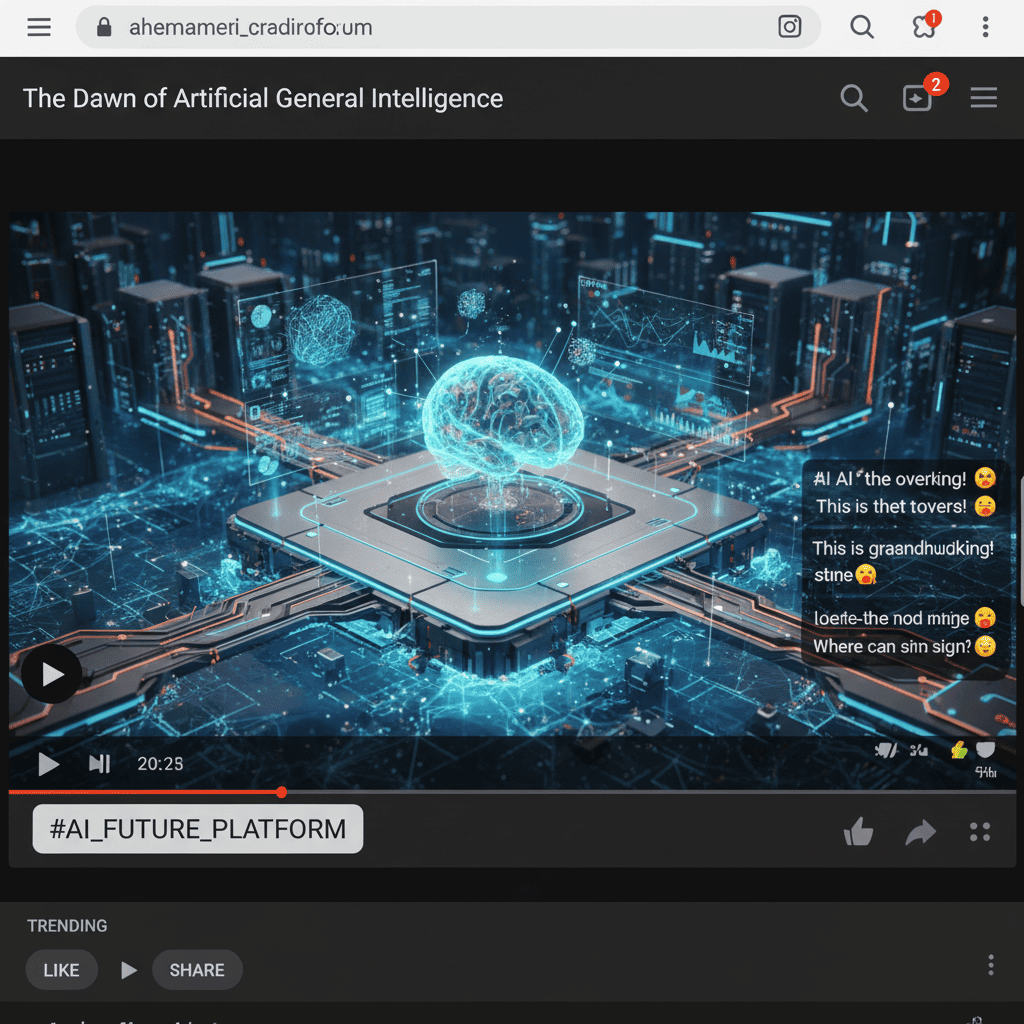Click the small play button in the control bar
The height and width of the screenshot is (1024, 1024).
(48, 764)
